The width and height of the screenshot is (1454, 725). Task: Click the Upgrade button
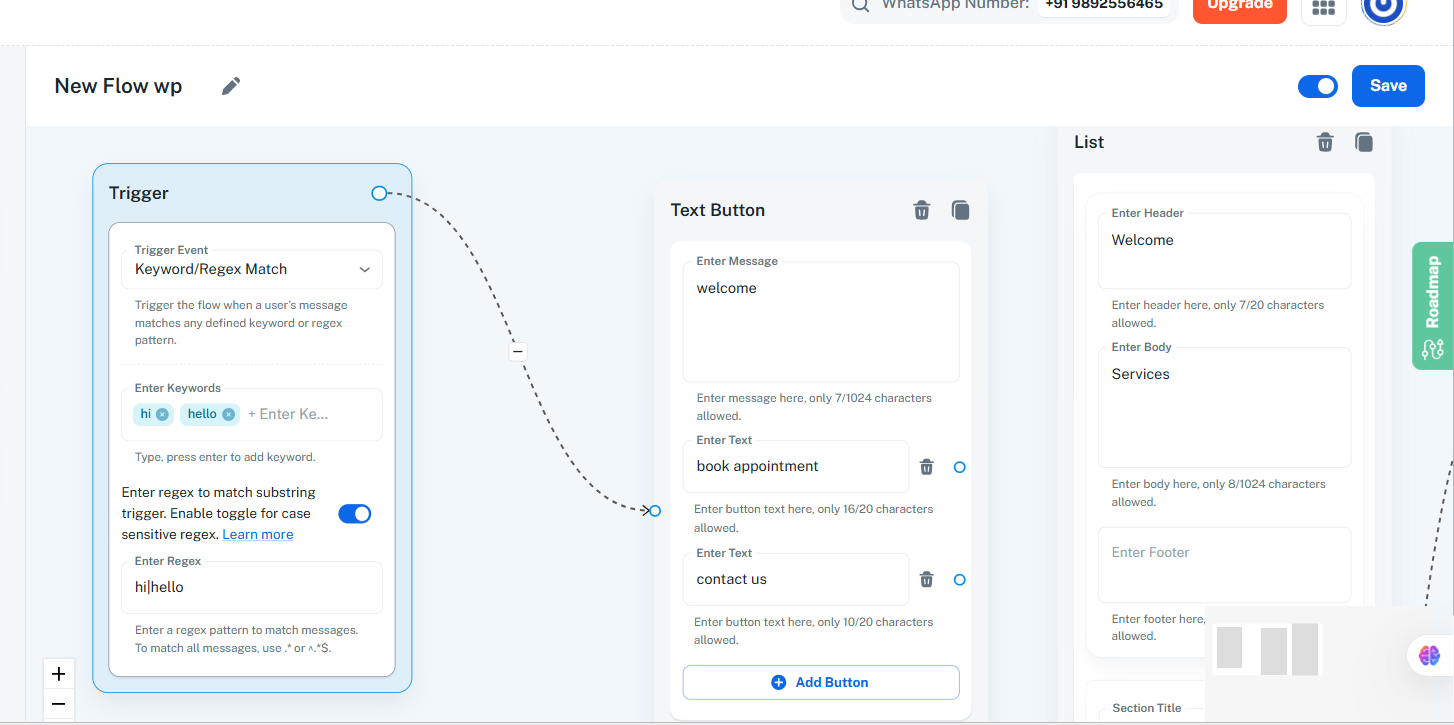pos(1239,7)
